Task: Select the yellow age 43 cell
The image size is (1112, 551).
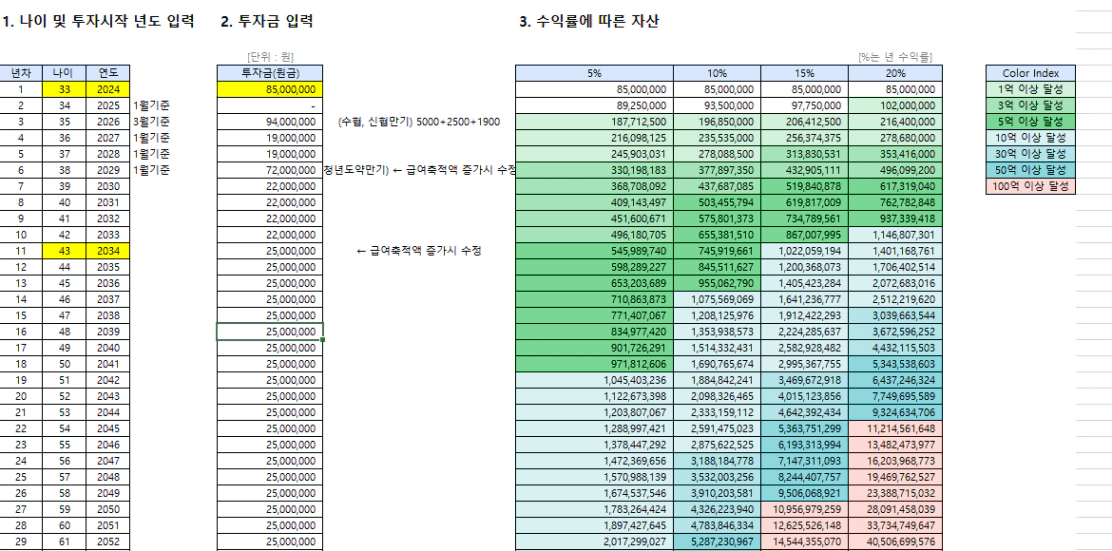Action: [x=63, y=250]
